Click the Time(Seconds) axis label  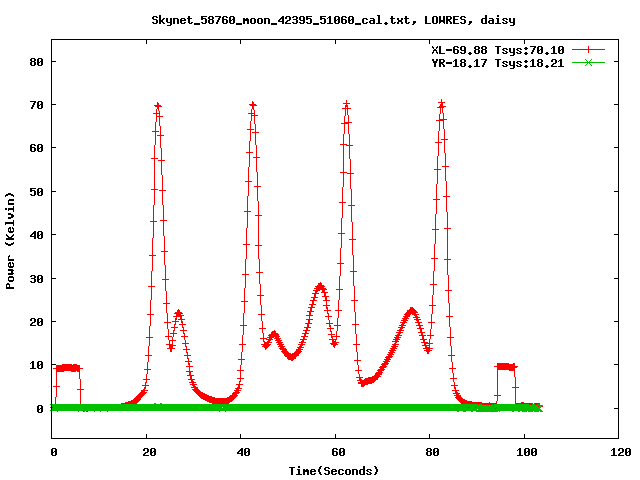point(333,471)
